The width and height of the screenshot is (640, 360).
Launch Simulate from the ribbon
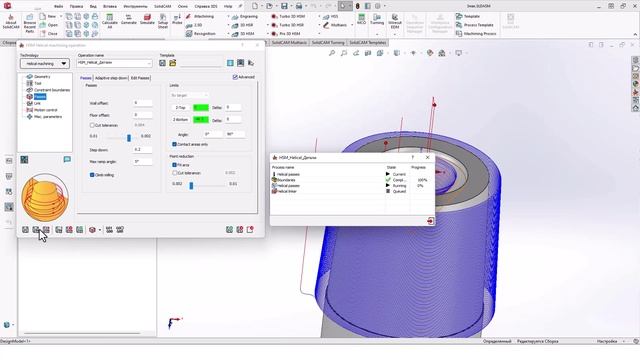coord(147,20)
